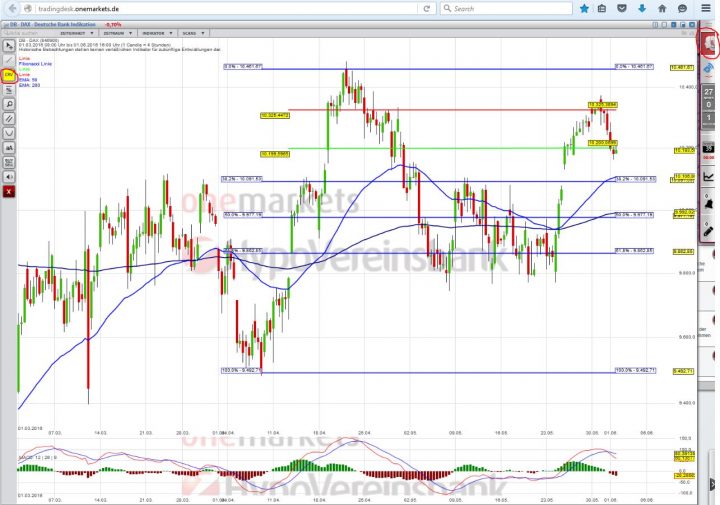Viewport: 720px width, 505px height.
Task: Click the EMA: 50 legend entry
Action: coord(28,80)
